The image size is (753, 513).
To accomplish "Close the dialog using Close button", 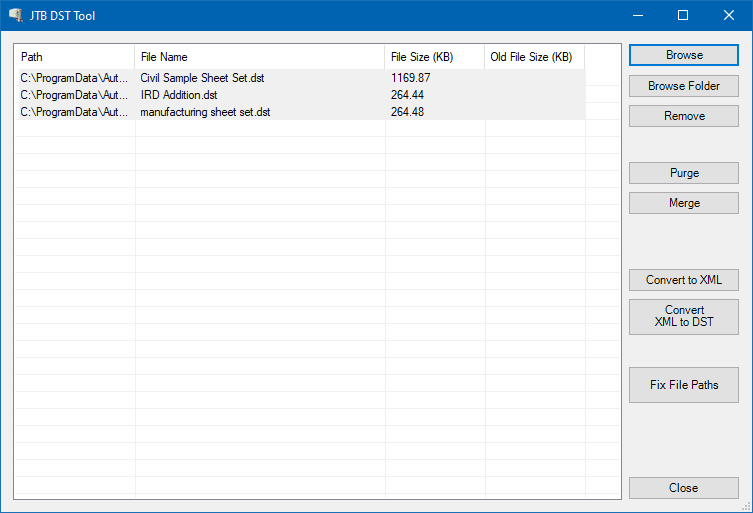I will [x=684, y=488].
